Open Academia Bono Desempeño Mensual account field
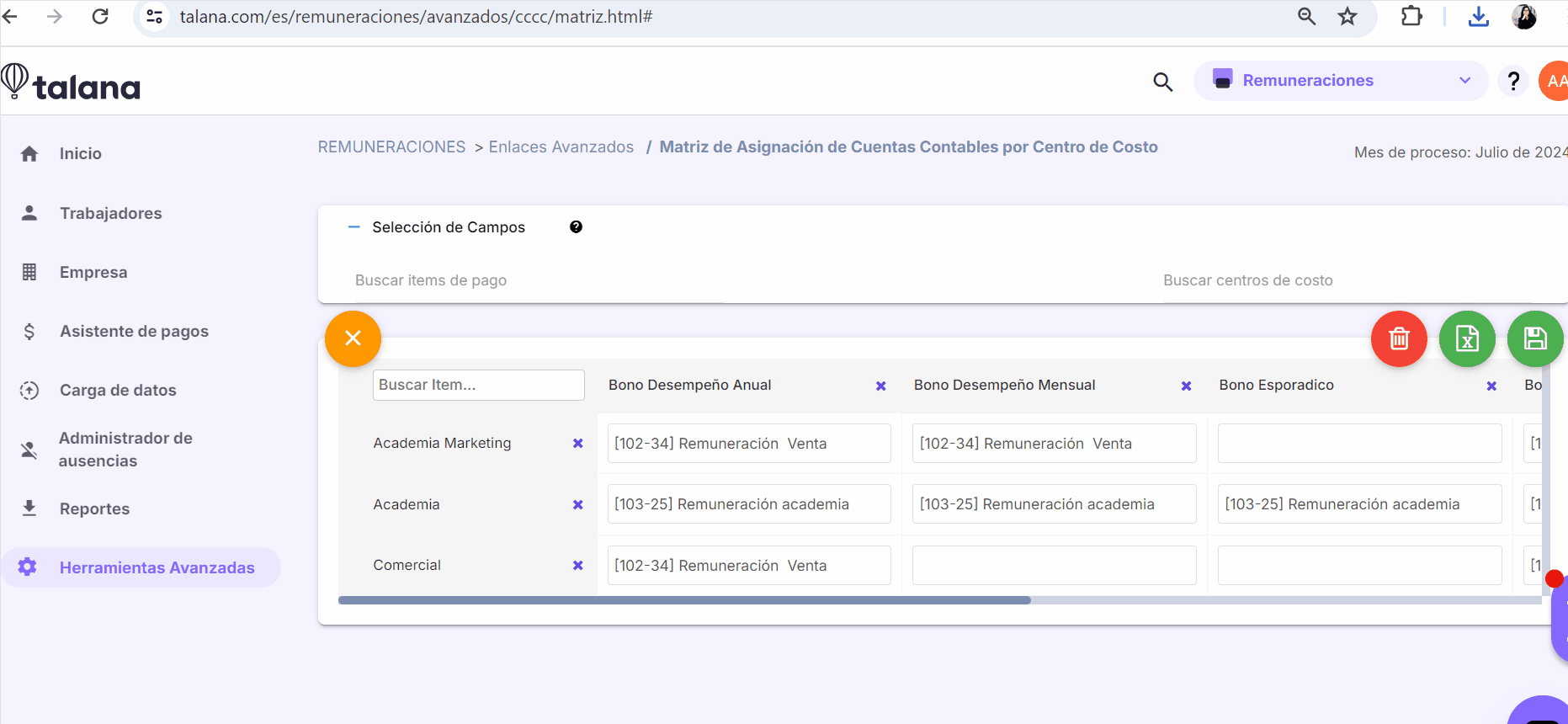The image size is (1568, 724). click(x=1054, y=504)
